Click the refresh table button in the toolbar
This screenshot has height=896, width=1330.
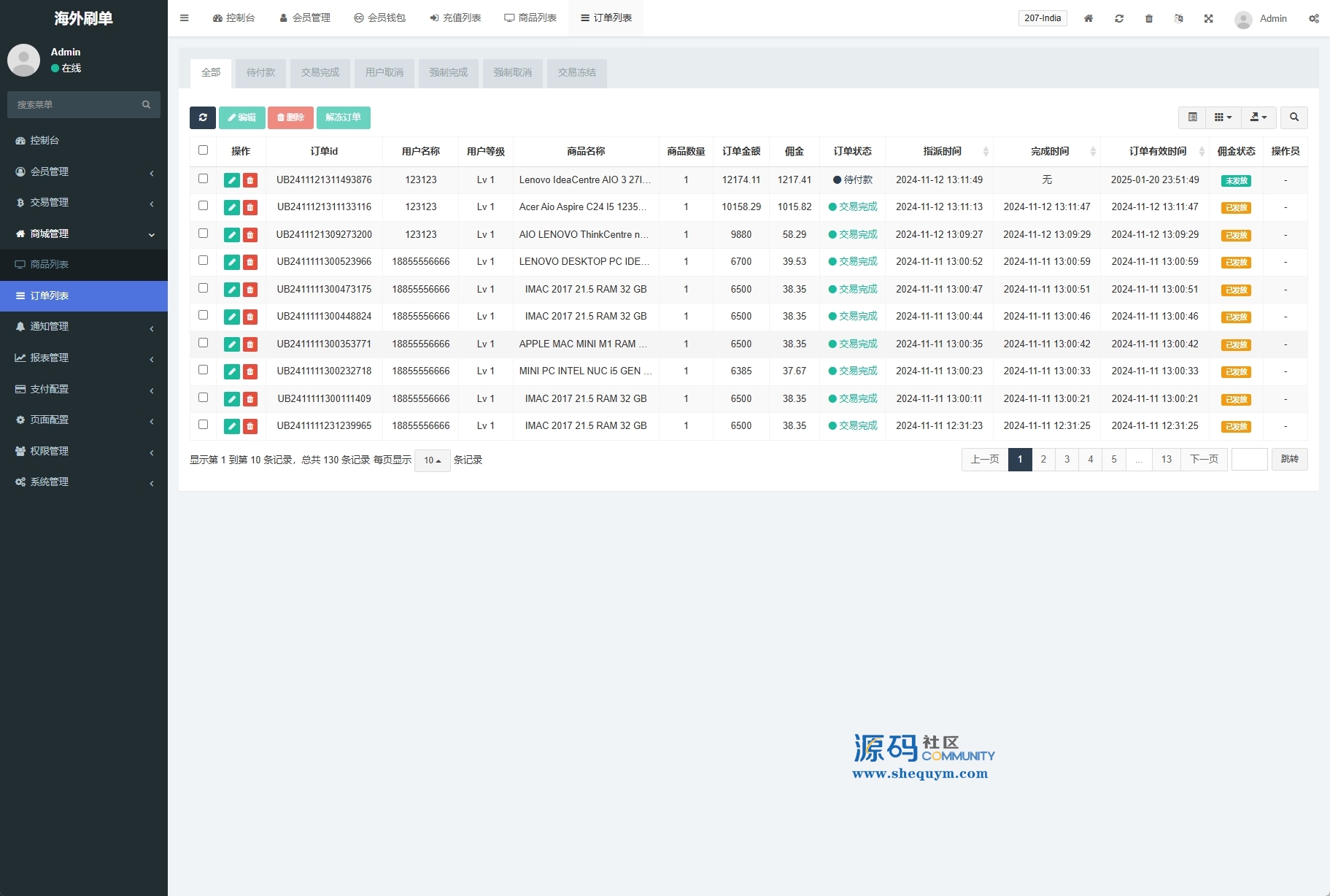tap(203, 117)
